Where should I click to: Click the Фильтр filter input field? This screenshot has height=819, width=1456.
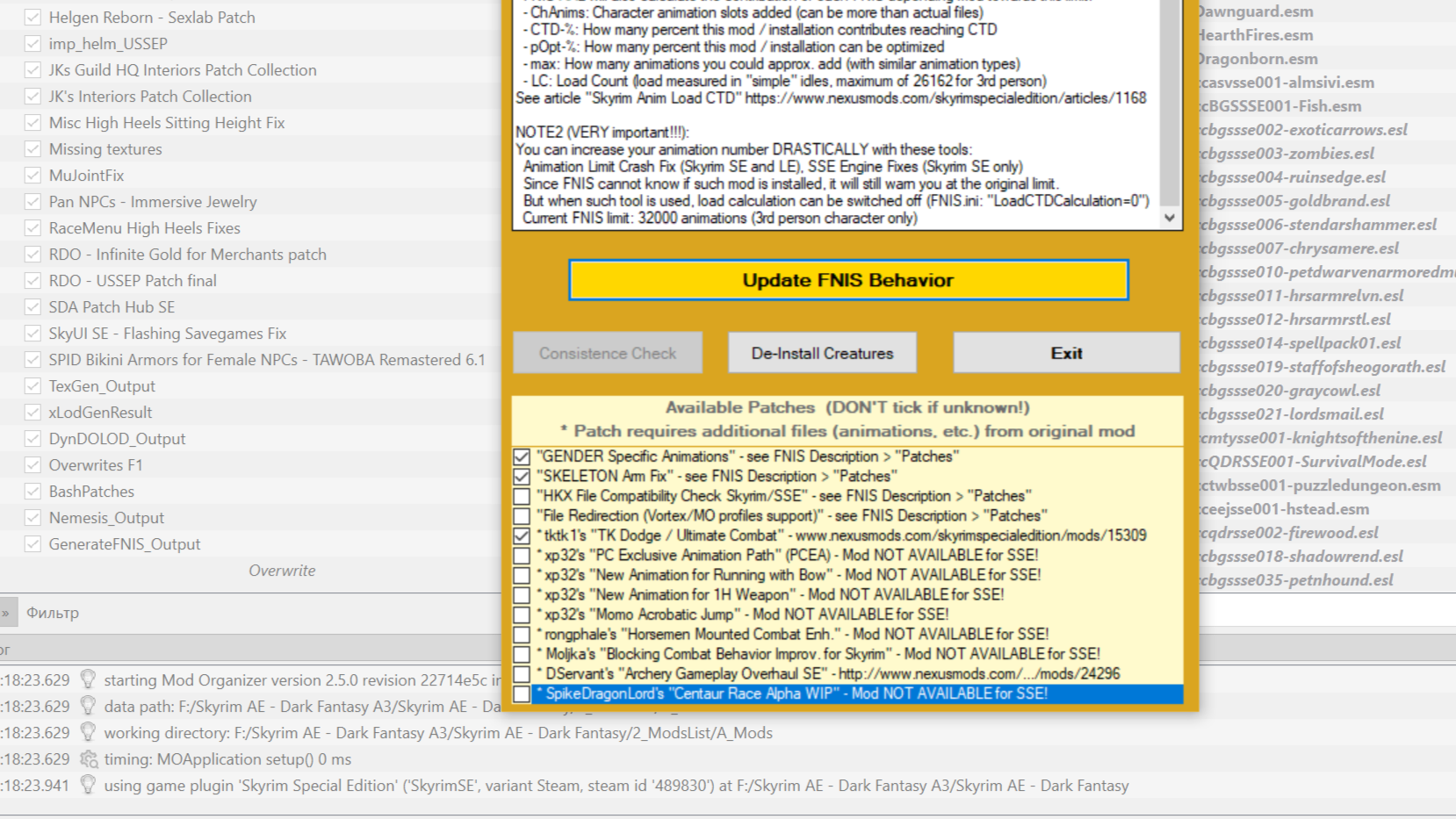point(255,613)
